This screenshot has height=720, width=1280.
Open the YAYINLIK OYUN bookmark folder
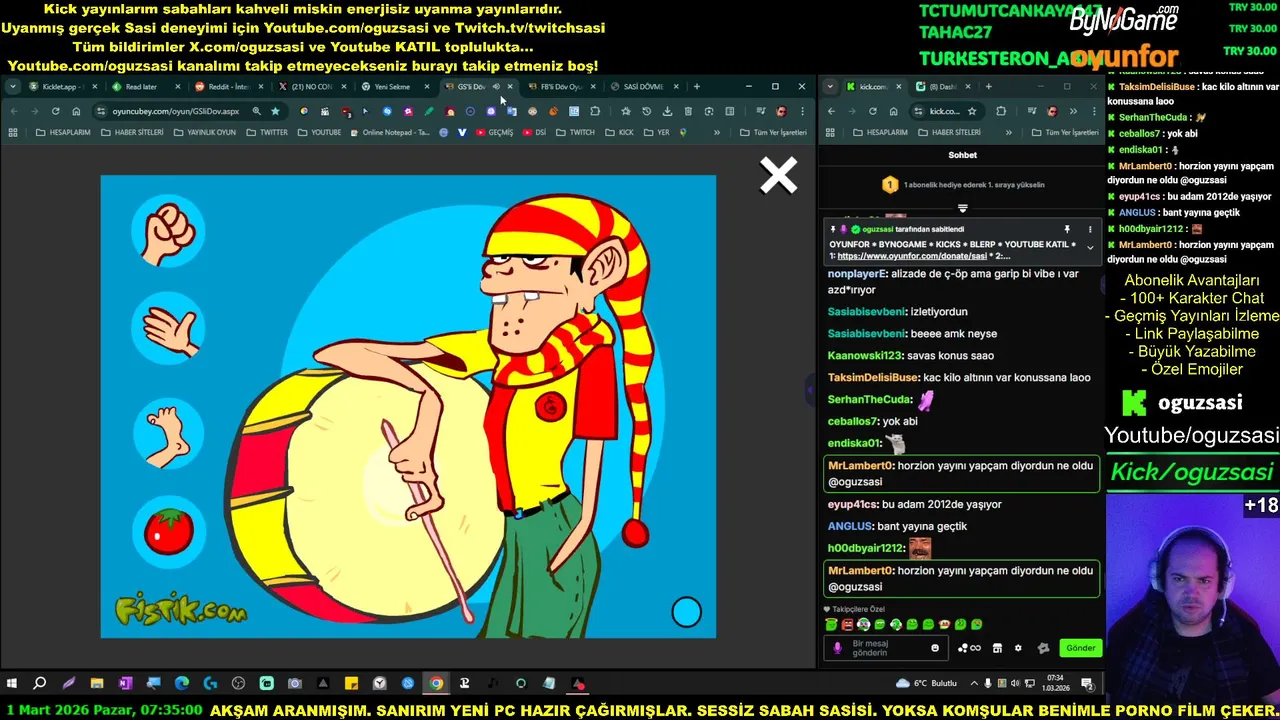click(205, 132)
